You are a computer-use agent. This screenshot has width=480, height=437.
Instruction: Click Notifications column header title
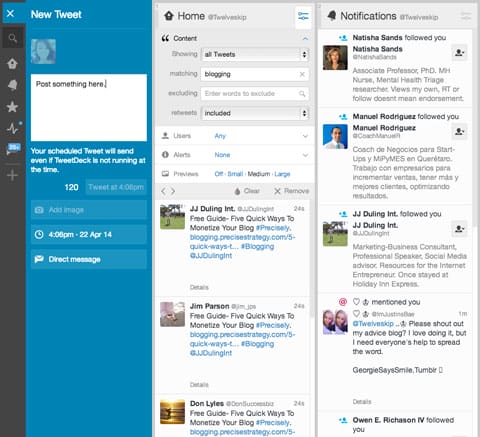tap(368, 16)
